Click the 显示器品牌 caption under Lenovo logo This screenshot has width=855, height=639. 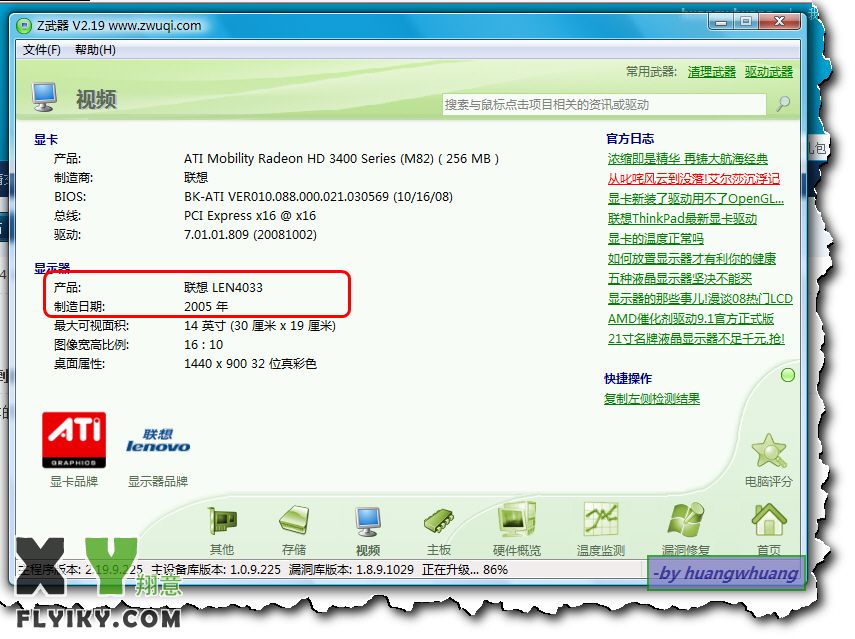[158, 481]
